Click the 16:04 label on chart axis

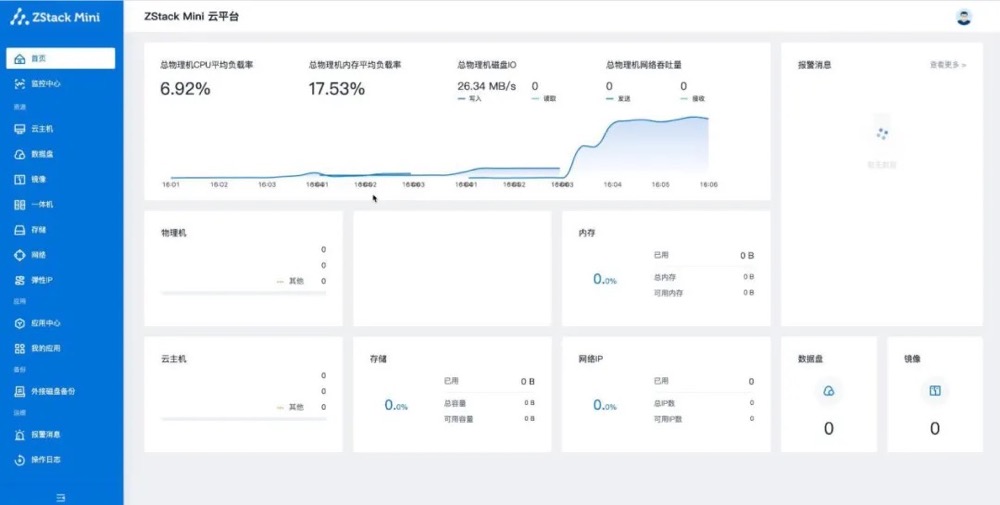(x=612, y=184)
